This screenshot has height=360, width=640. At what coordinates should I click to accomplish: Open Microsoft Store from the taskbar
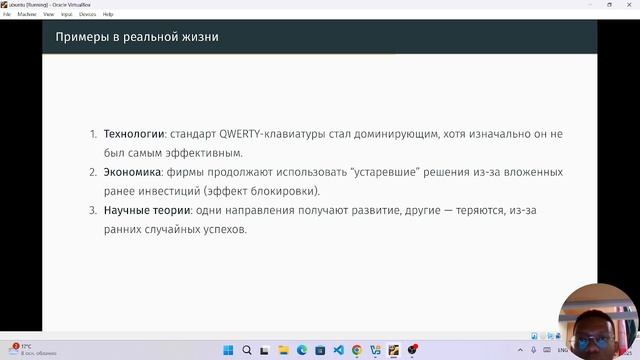(320, 350)
